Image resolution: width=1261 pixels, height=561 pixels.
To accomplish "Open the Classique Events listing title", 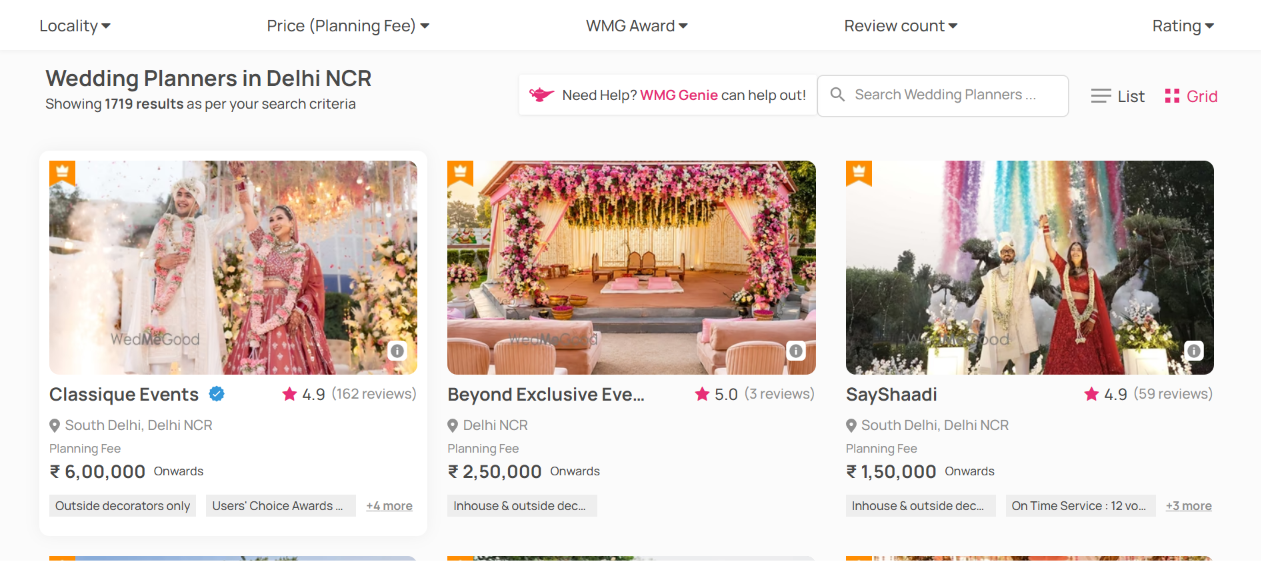I will coord(124,394).
